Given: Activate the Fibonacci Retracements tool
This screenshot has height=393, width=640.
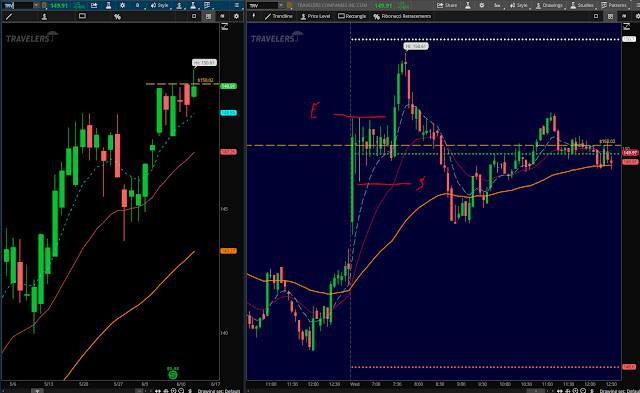Looking at the screenshot, I should click(402, 16).
